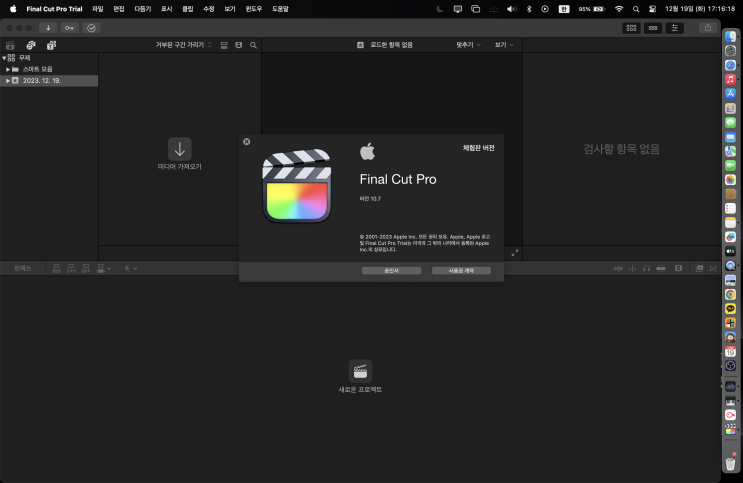Expand the '스마트 모음' folder
Screen dimensions: 743x483
click(8, 69)
